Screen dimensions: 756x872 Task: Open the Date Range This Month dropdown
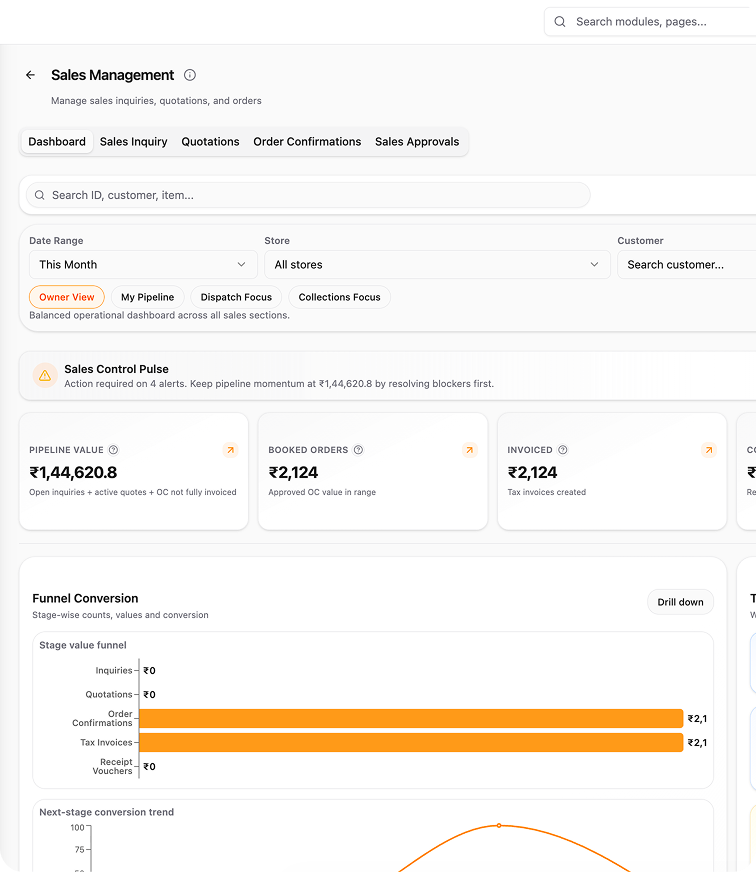click(x=143, y=265)
